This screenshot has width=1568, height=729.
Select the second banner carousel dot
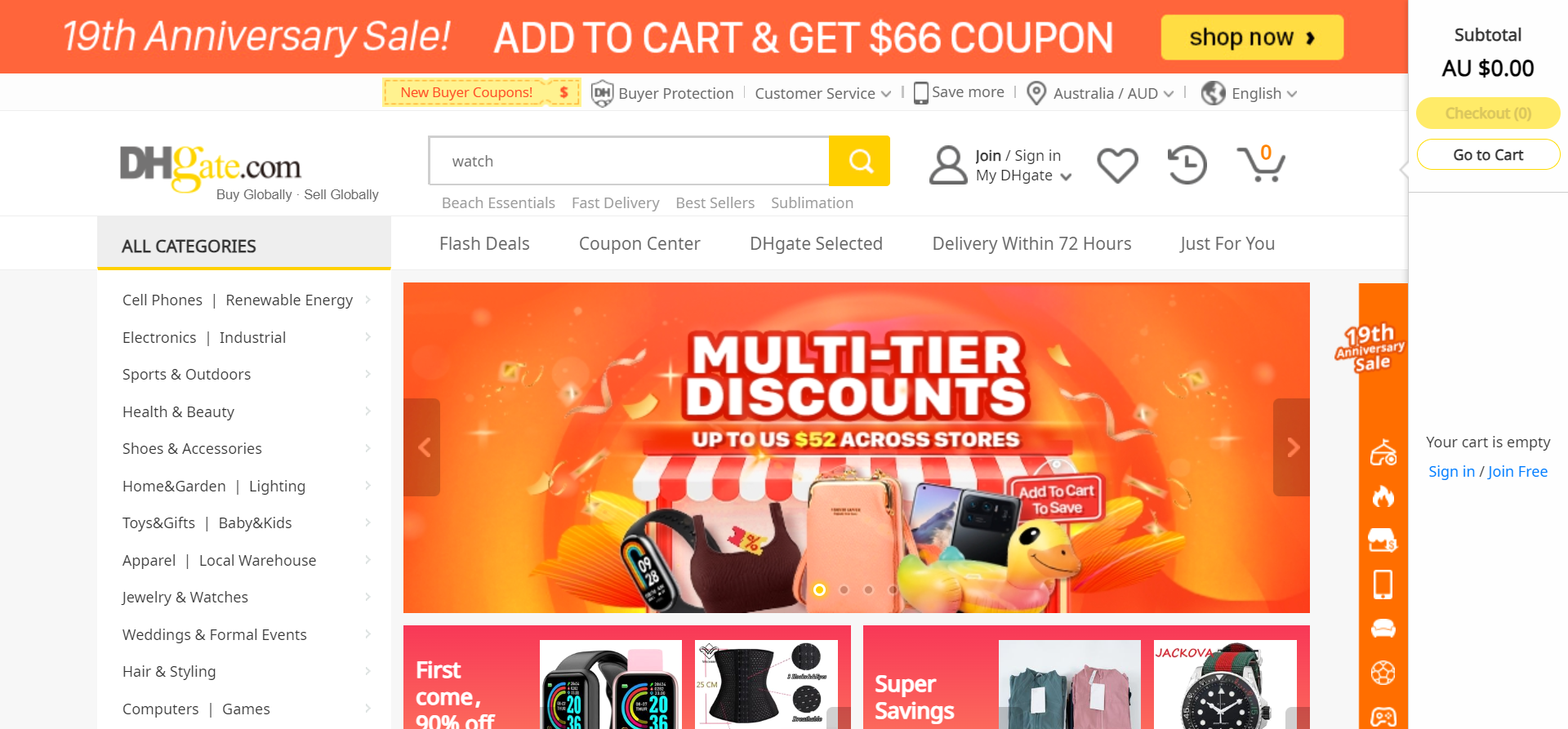(x=844, y=589)
